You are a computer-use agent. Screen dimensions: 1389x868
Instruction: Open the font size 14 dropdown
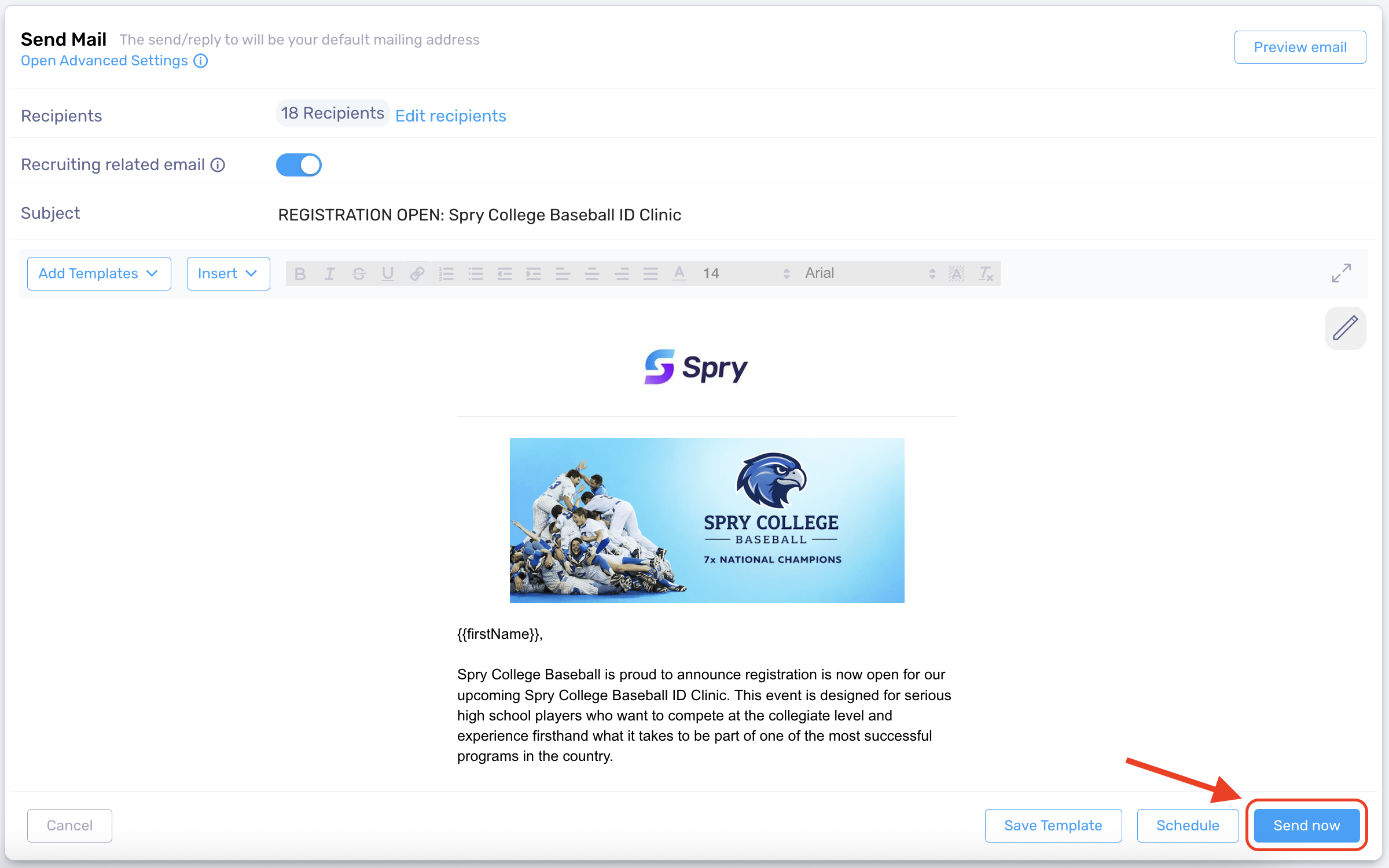746,274
